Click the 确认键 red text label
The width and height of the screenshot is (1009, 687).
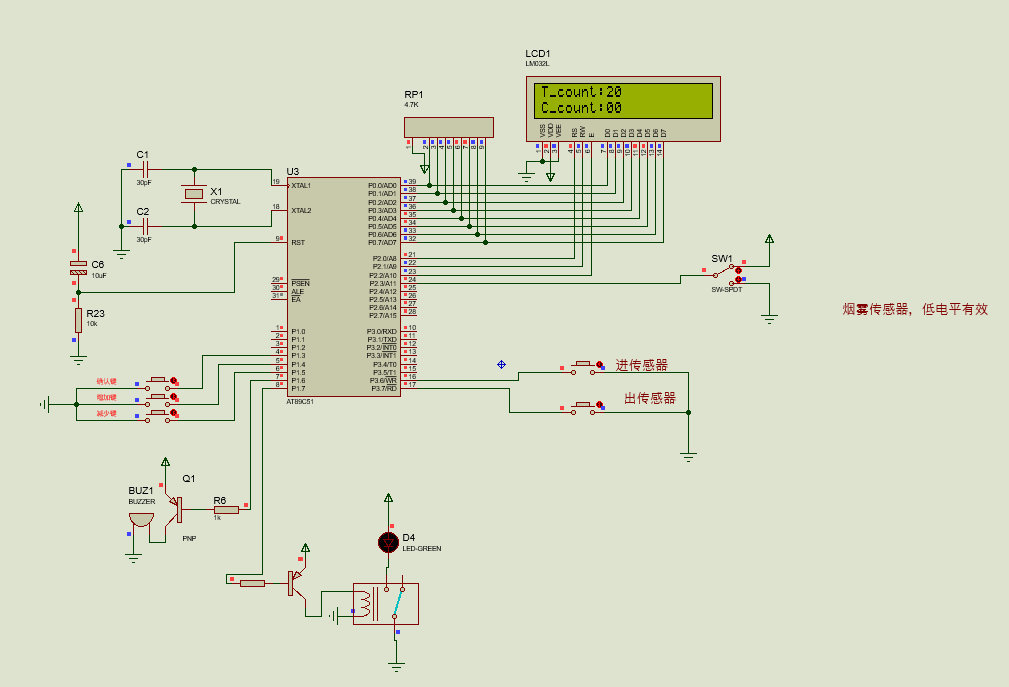106,381
